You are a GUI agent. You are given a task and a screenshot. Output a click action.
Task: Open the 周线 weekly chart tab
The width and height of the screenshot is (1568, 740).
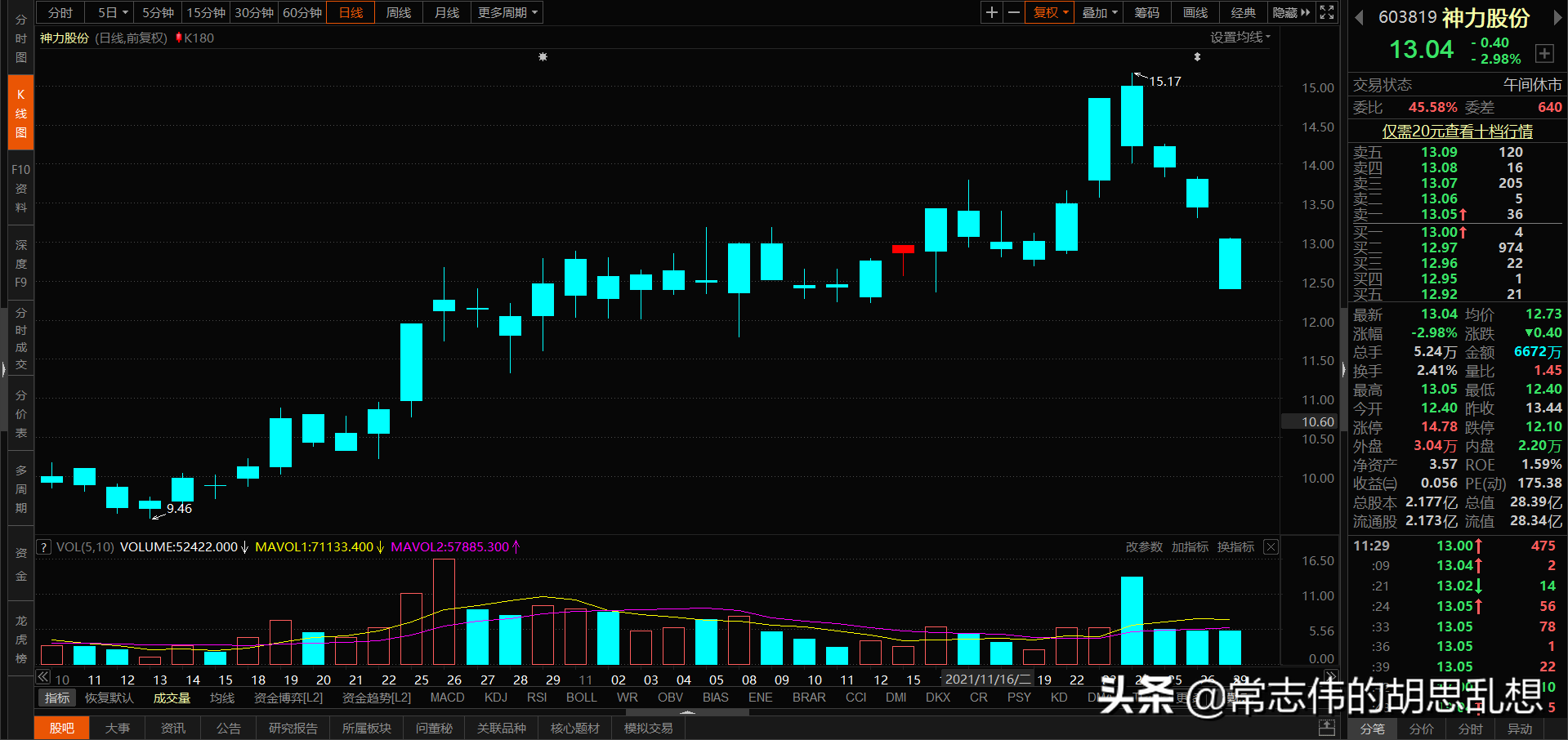click(398, 12)
